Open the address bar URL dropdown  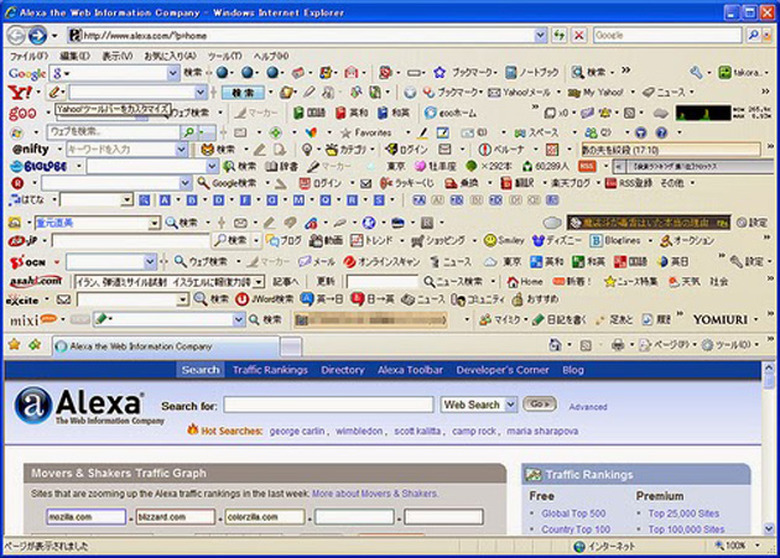(540, 35)
